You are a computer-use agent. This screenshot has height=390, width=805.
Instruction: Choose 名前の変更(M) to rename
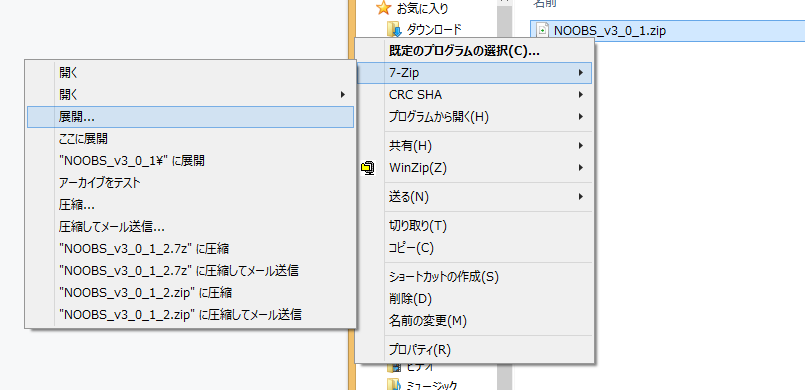(474, 321)
